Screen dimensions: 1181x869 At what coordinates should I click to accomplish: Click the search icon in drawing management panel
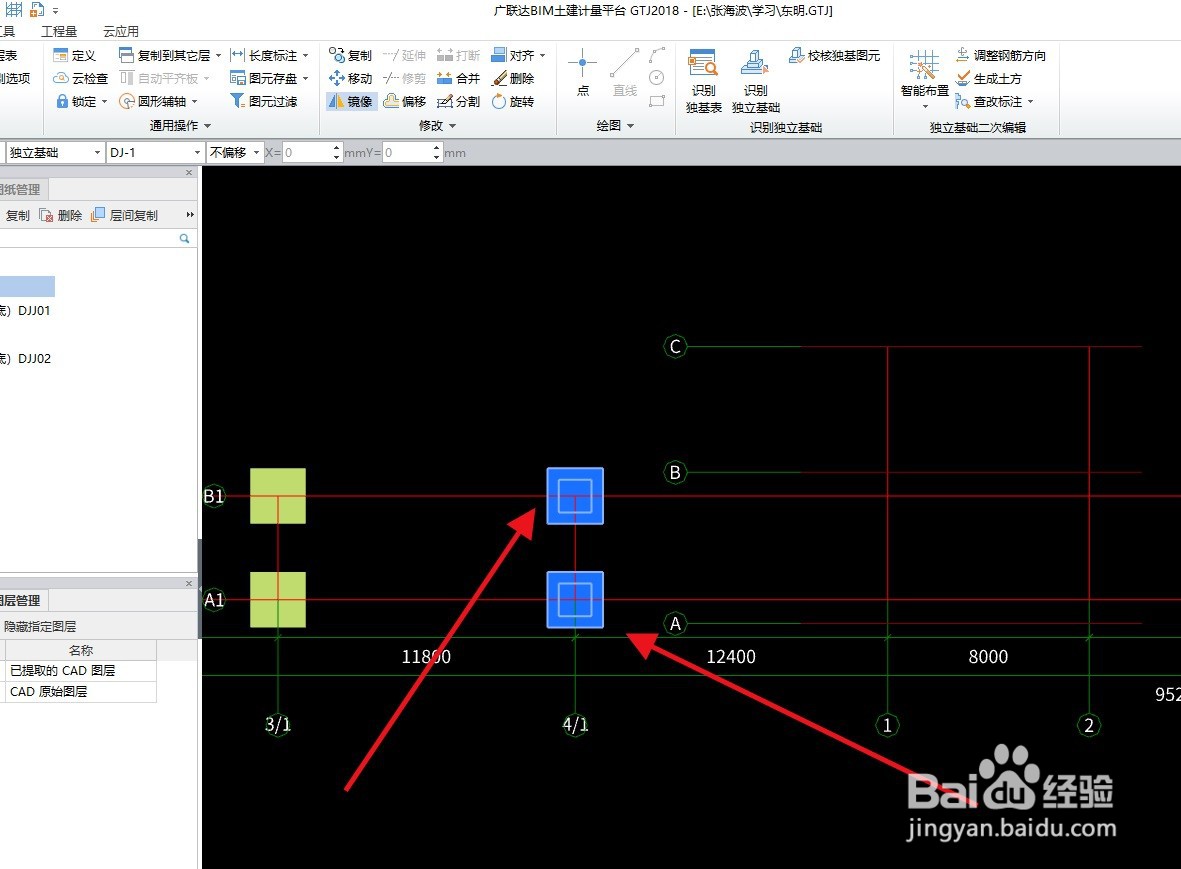pyautogui.click(x=185, y=239)
